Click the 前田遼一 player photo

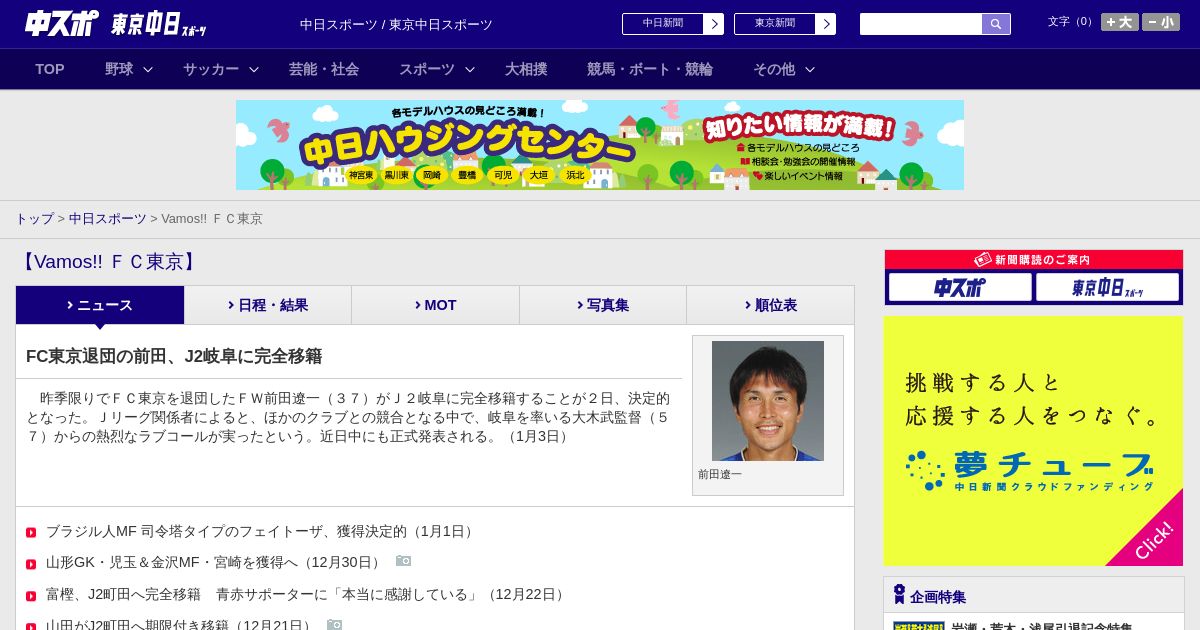[768, 401]
